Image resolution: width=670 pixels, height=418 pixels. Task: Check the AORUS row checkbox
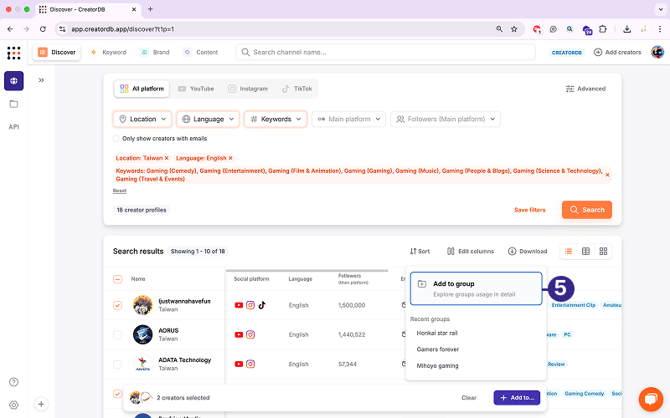[x=118, y=335]
